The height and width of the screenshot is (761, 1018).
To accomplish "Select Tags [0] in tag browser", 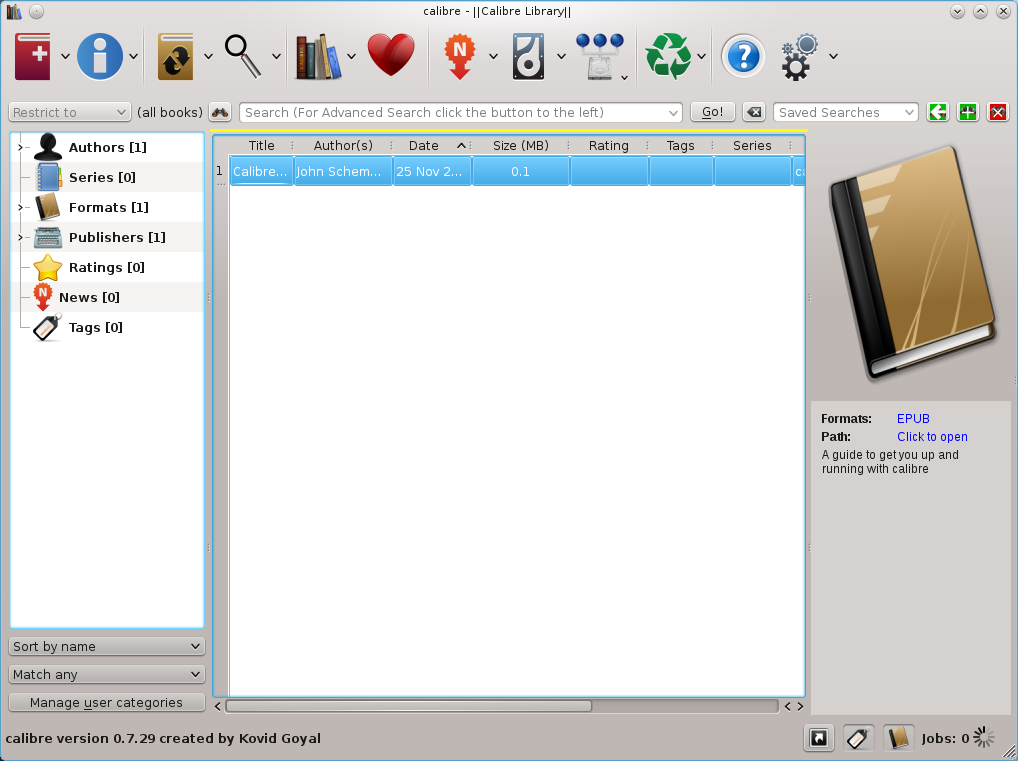I will (x=95, y=327).
